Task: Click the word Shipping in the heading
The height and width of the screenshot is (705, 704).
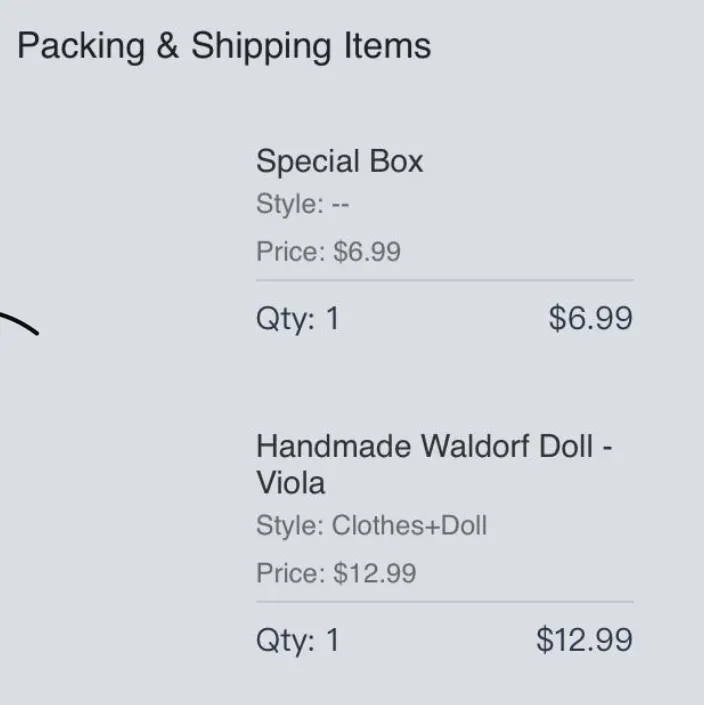Action: (x=261, y=47)
